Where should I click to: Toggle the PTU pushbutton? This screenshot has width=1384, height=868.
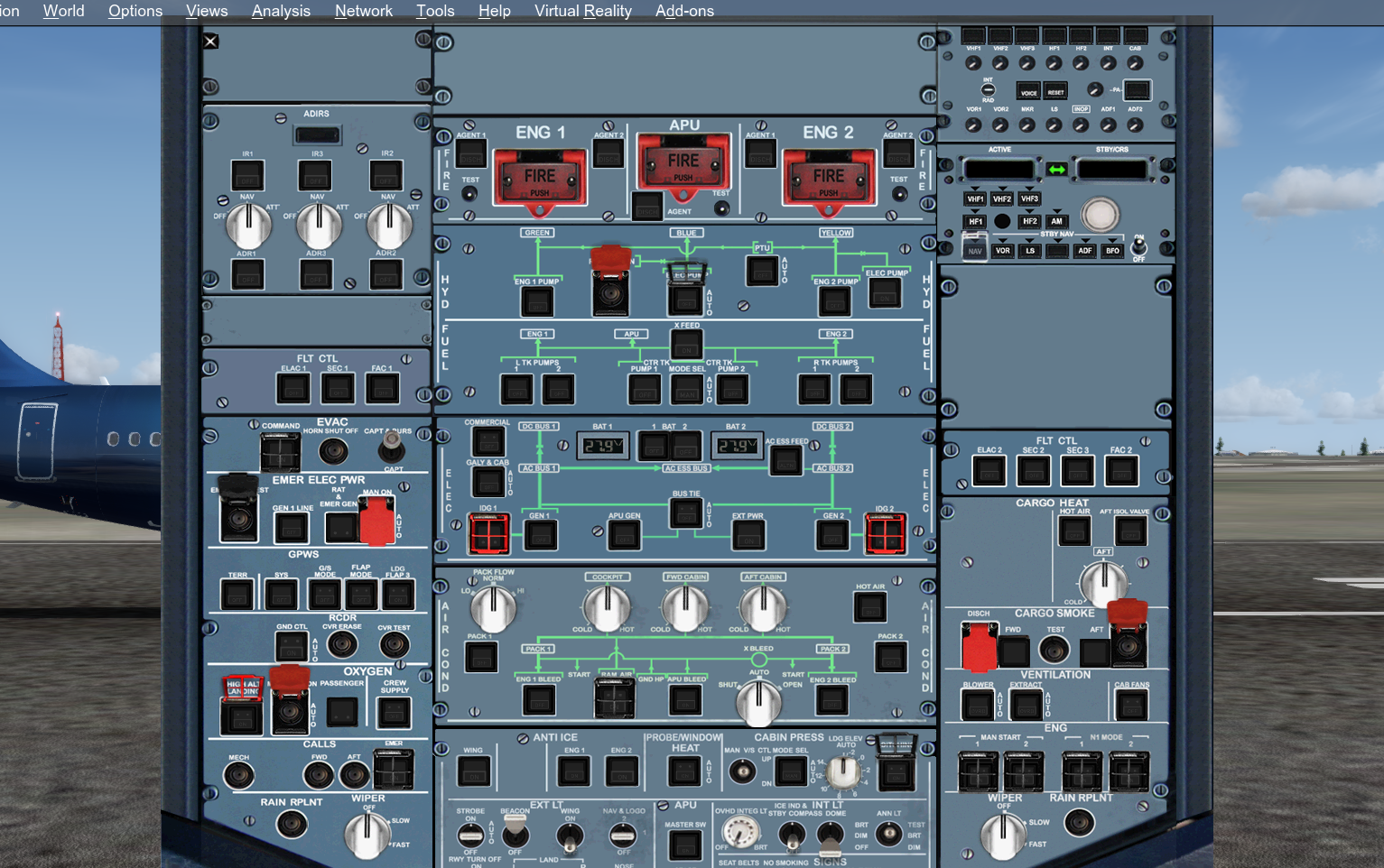762,271
